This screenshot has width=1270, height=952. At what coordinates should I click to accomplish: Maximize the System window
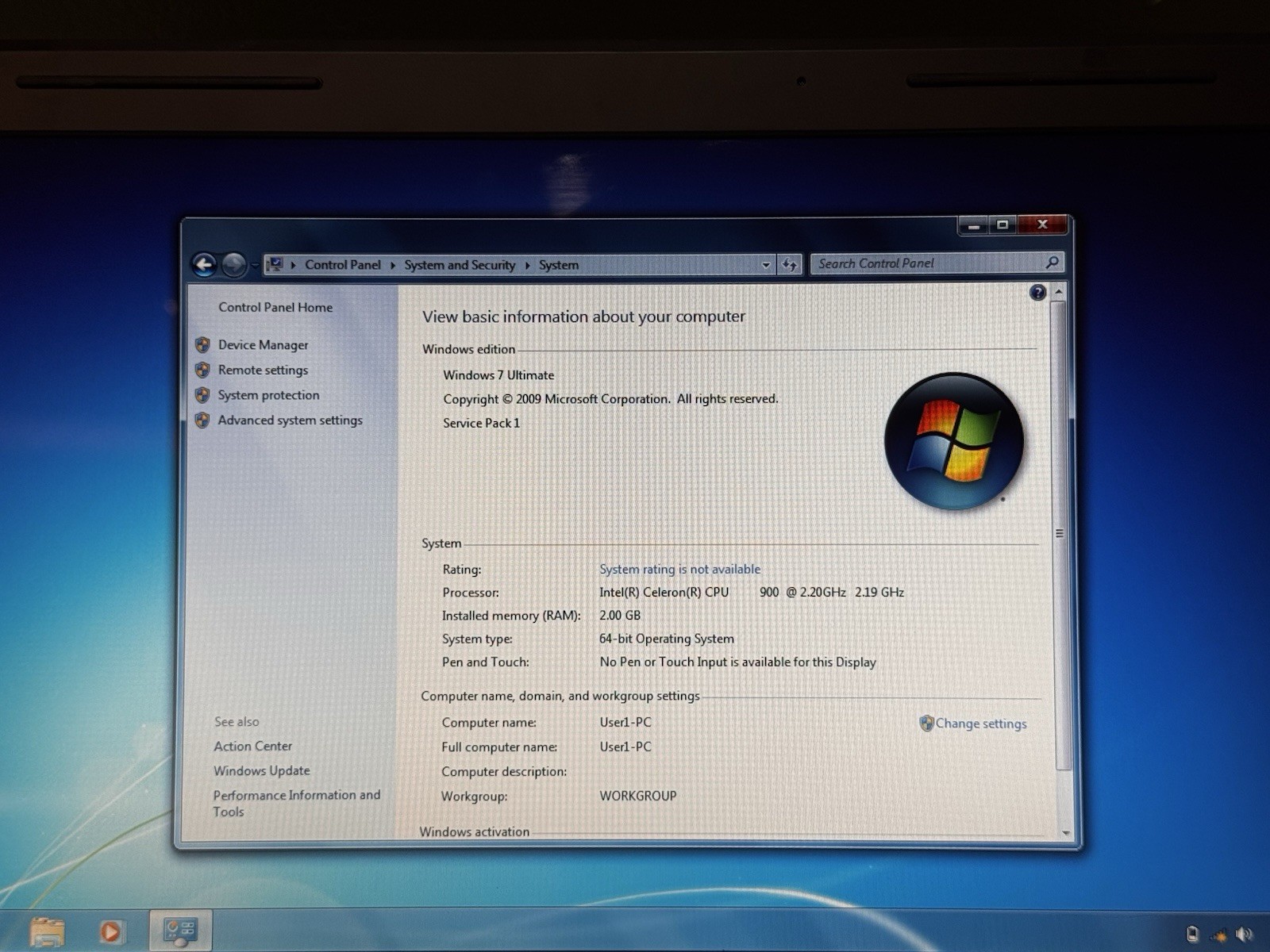click(1003, 225)
